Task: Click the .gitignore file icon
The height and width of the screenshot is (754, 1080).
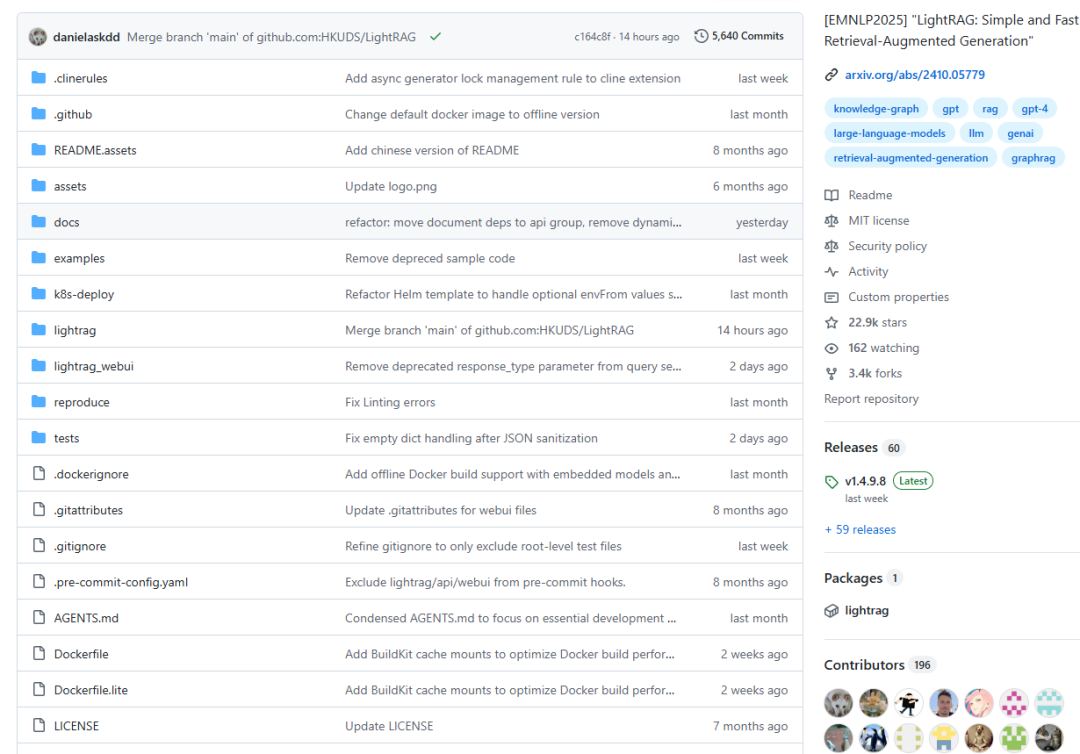Action: 39,545
